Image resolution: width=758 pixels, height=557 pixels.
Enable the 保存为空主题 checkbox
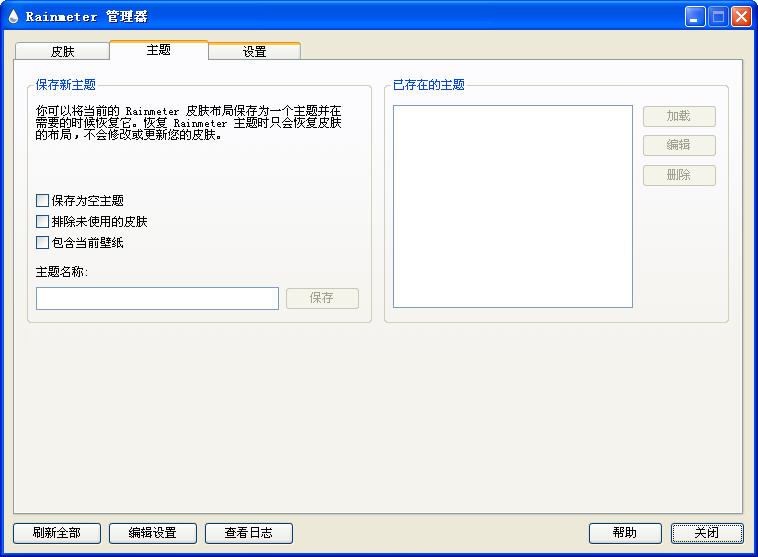tap(42, 201)
